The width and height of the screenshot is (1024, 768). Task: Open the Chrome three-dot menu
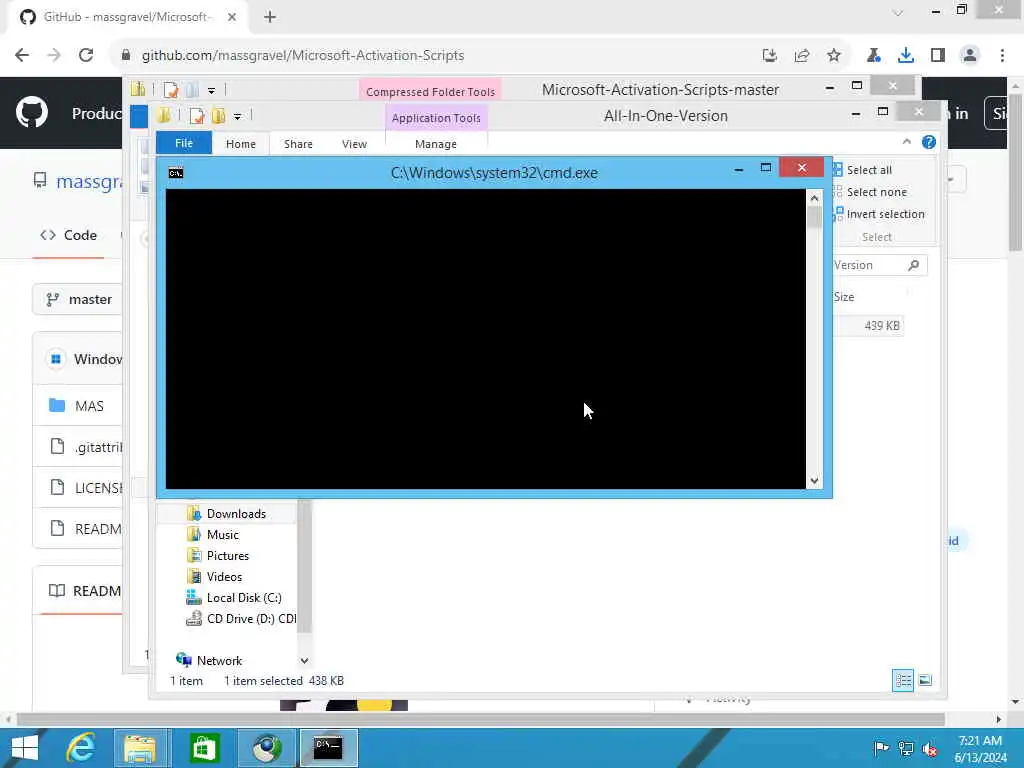click(1002, 56)
